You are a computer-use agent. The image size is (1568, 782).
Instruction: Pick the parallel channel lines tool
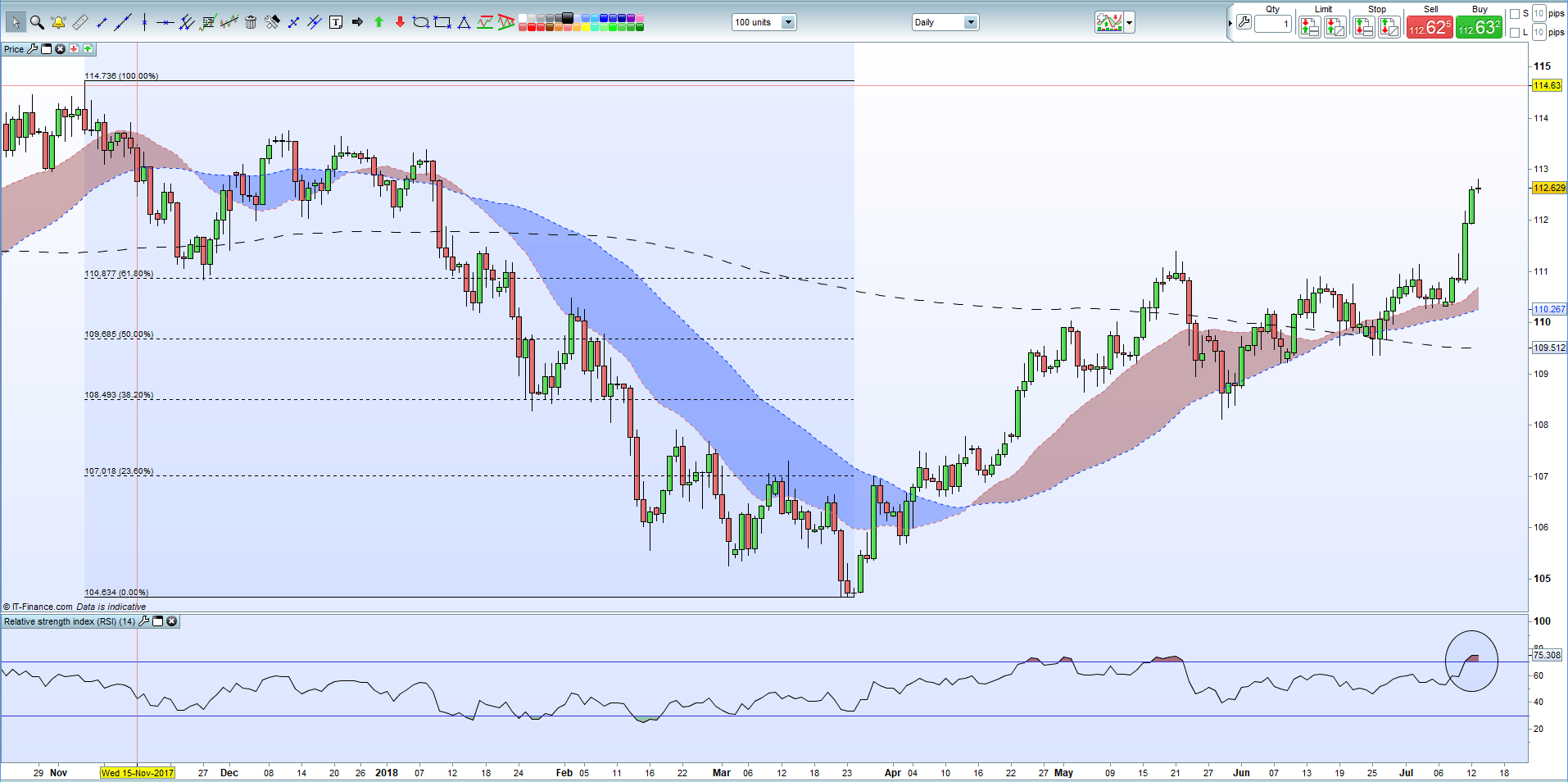pyautogui.click(x=186, y=22)
